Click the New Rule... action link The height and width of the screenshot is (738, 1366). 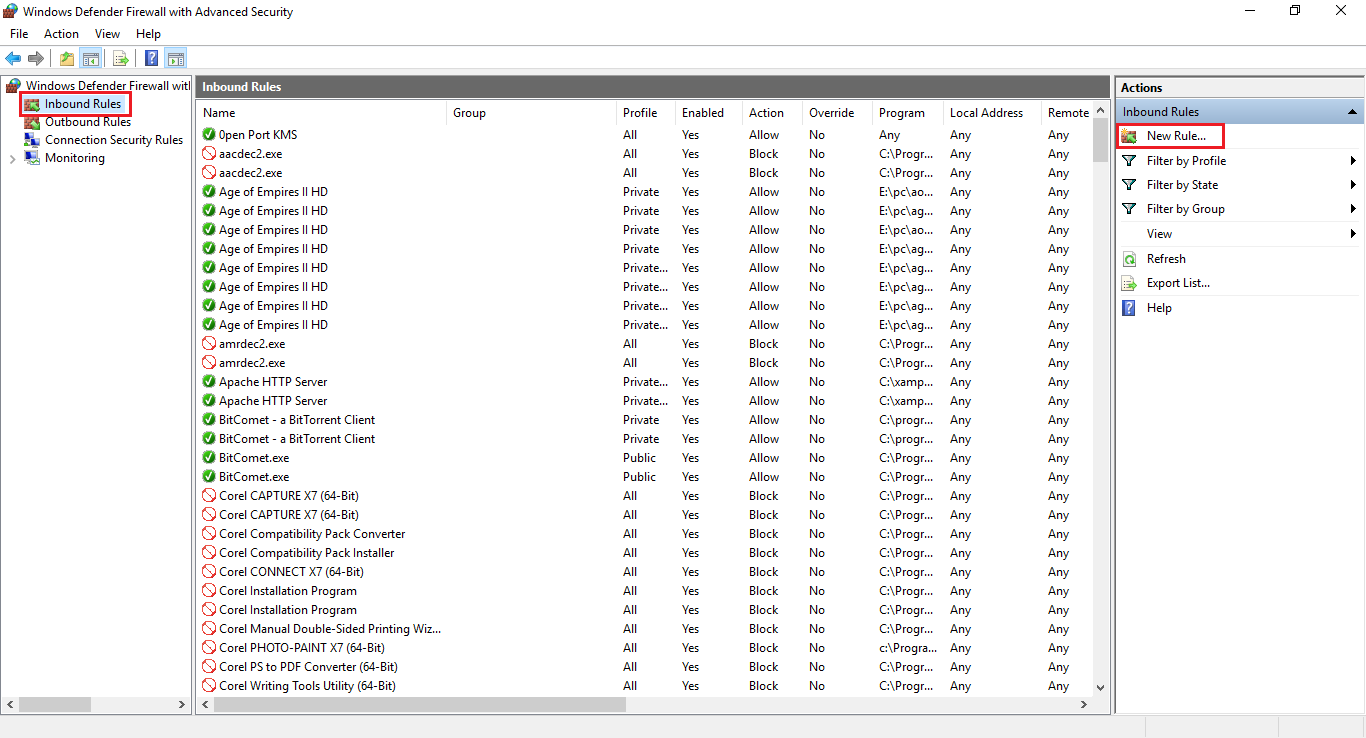pos(1176,136)
